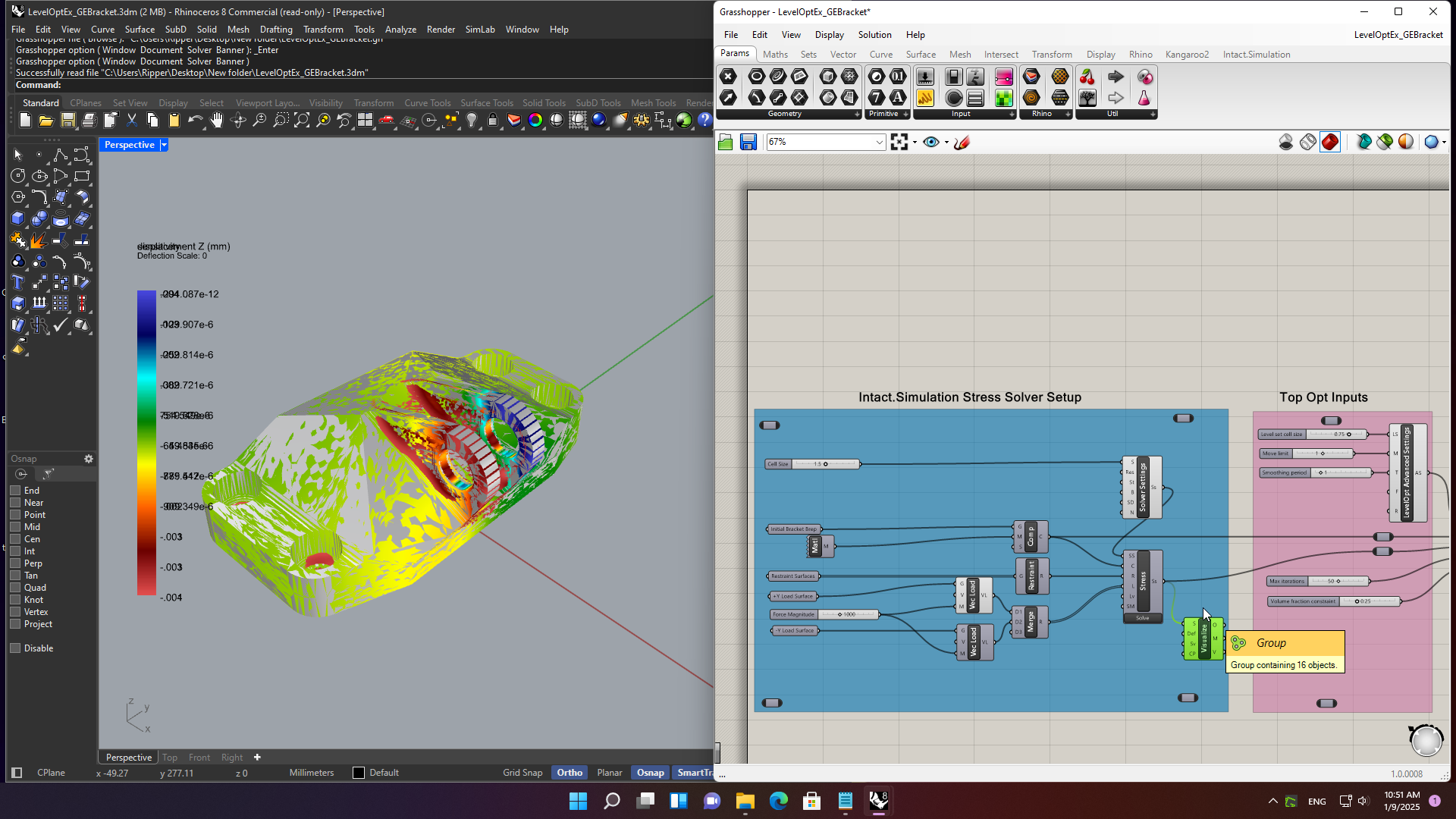Expand the Primitive panel in Params
Viewport: 1456px width, 819px height.
pos(905,115)
